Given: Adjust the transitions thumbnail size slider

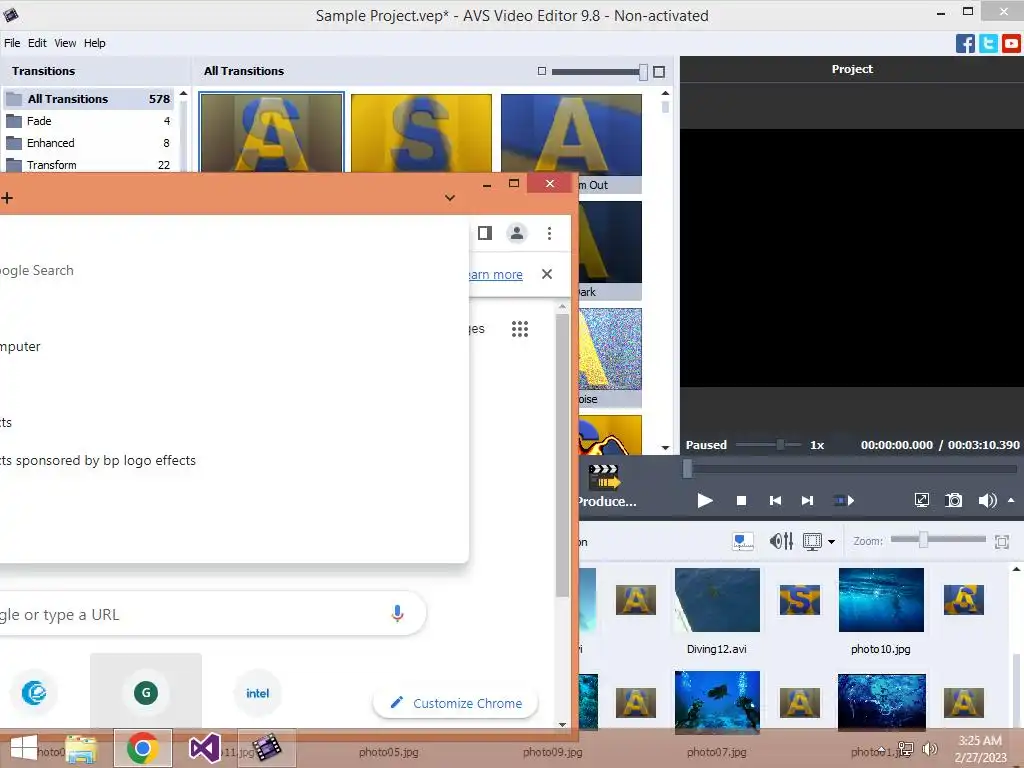Looking at the screenshot, I should click(643, 72).
